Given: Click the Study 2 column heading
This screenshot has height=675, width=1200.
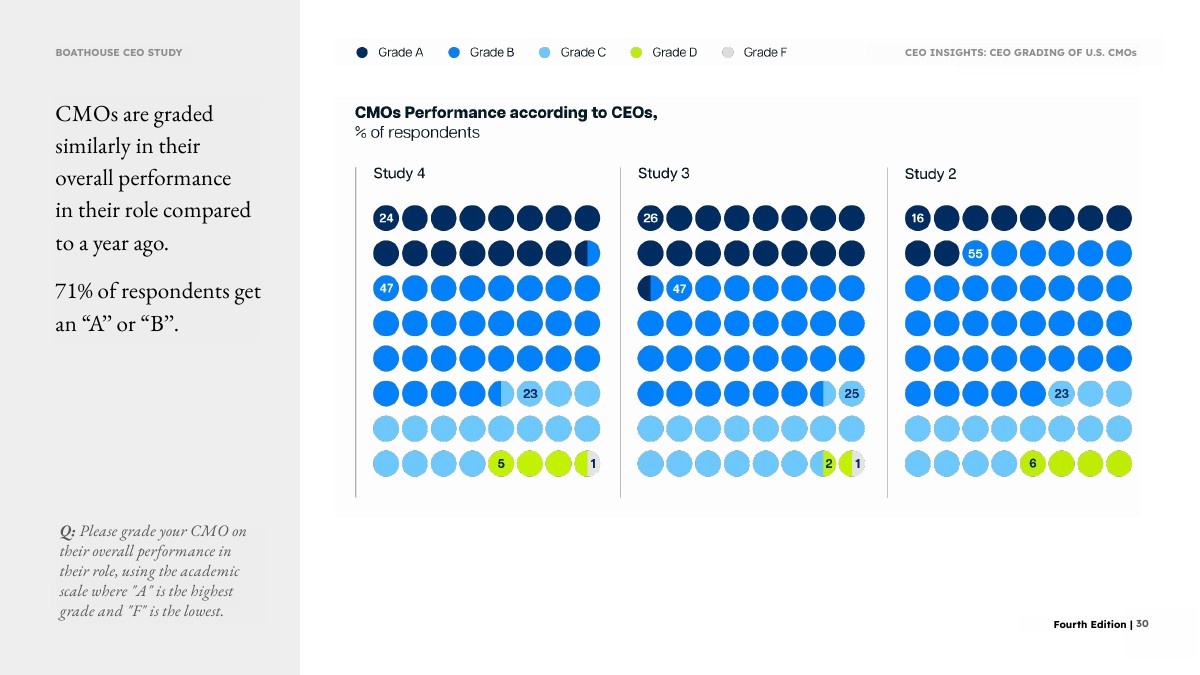Looking at the screenshot, I should click(930, 174).
